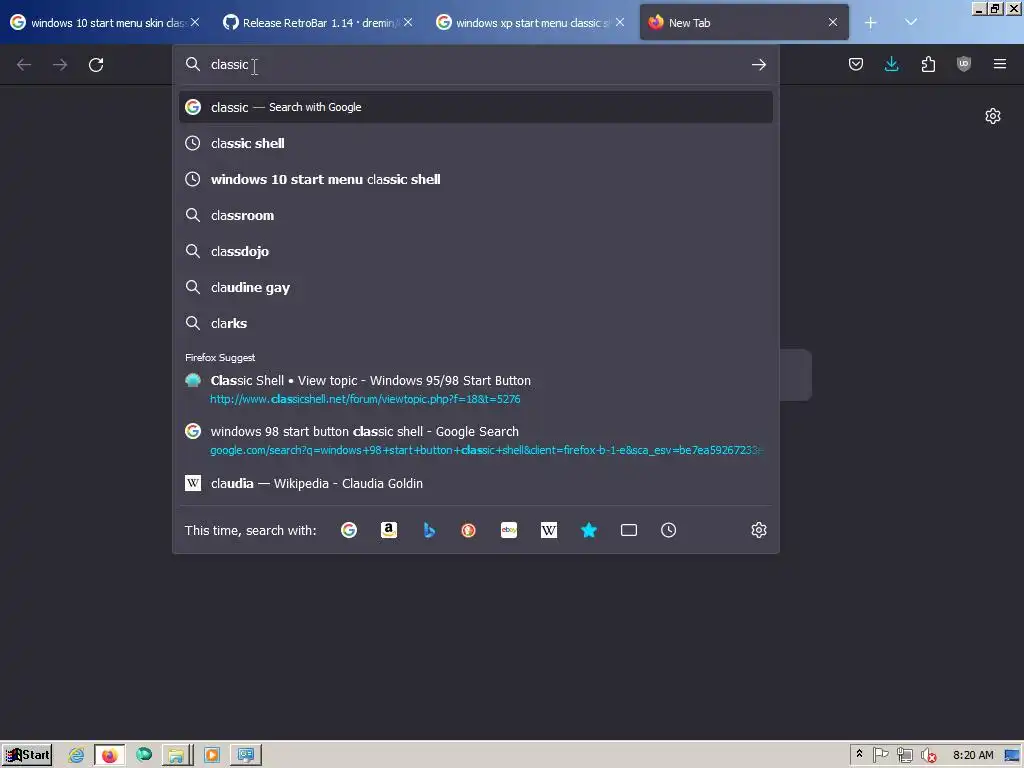Search this time with DuckDuckGo icon
Viewport: 1024px width, 768px height.
468,530
